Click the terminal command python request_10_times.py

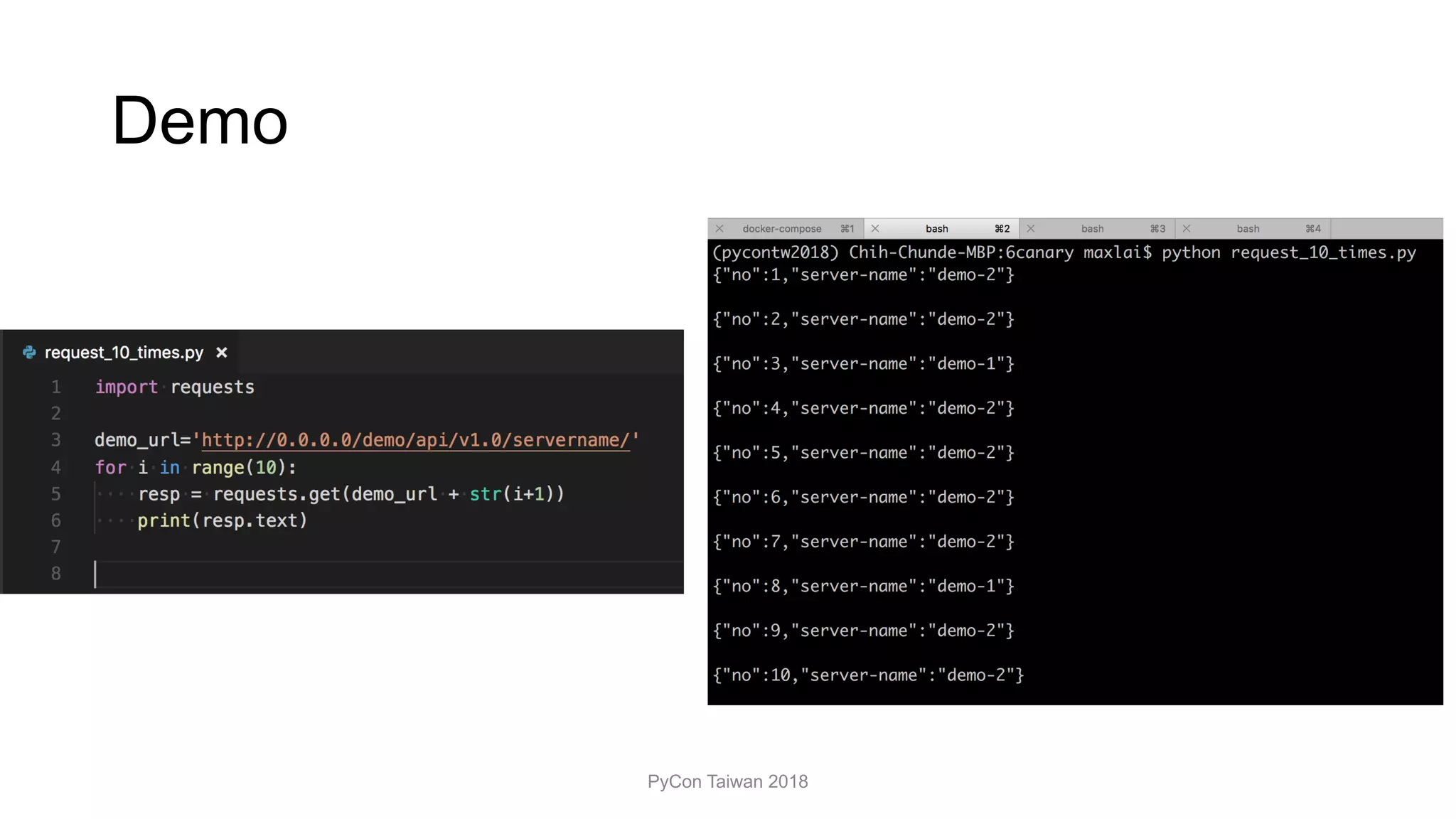1288,253
